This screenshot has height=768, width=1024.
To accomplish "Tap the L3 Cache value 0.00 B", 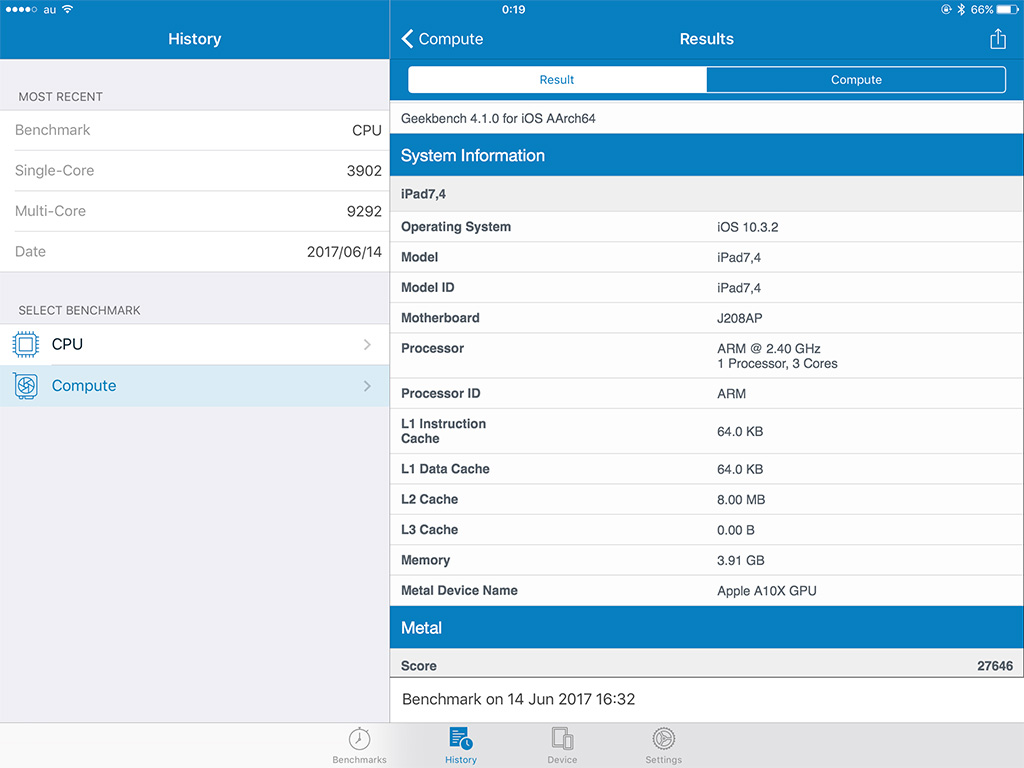I will 735,530.
